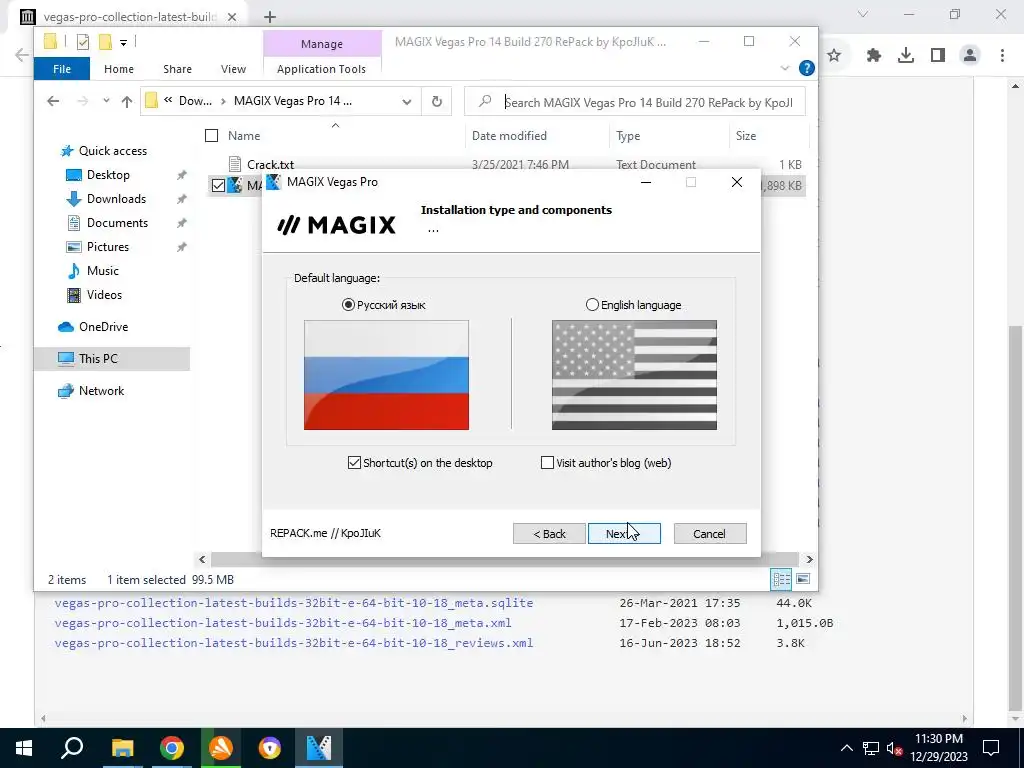This screenshot has height=768, width=1024.
Task: Open Quick access in navigation pane
Action: click(x=112, y=151)
